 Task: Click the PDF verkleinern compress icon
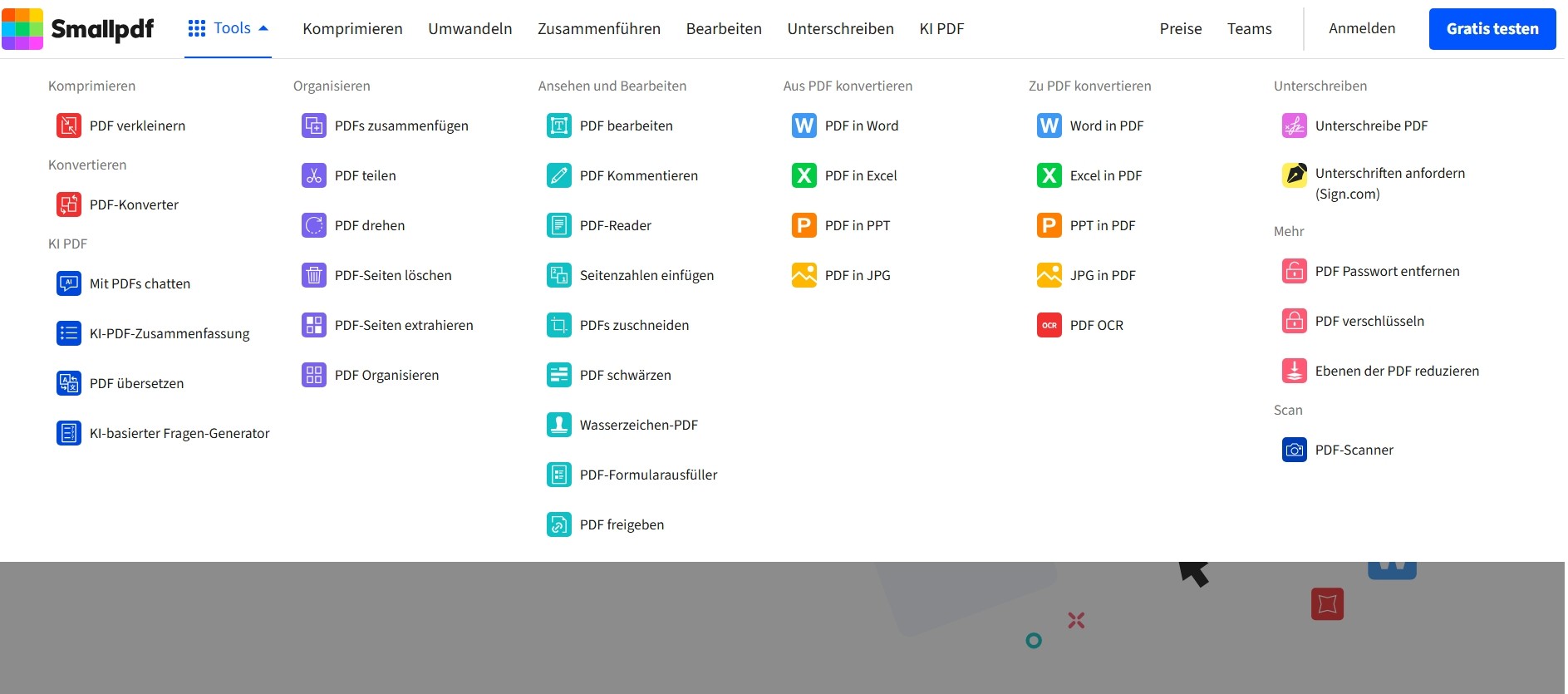pos(68,126)
